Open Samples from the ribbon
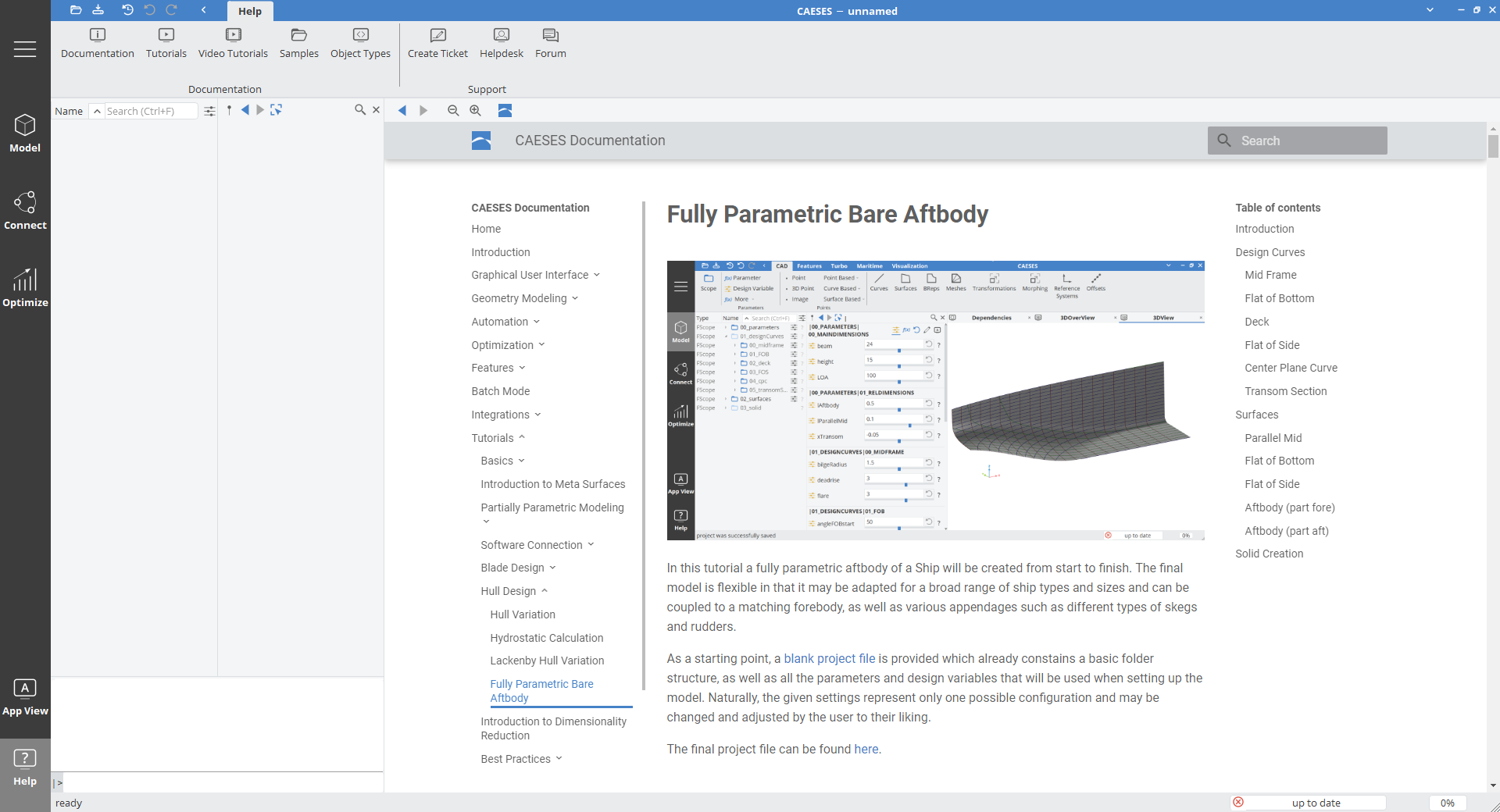Viewport: 1500px width, 812px height. coord(299,43)
